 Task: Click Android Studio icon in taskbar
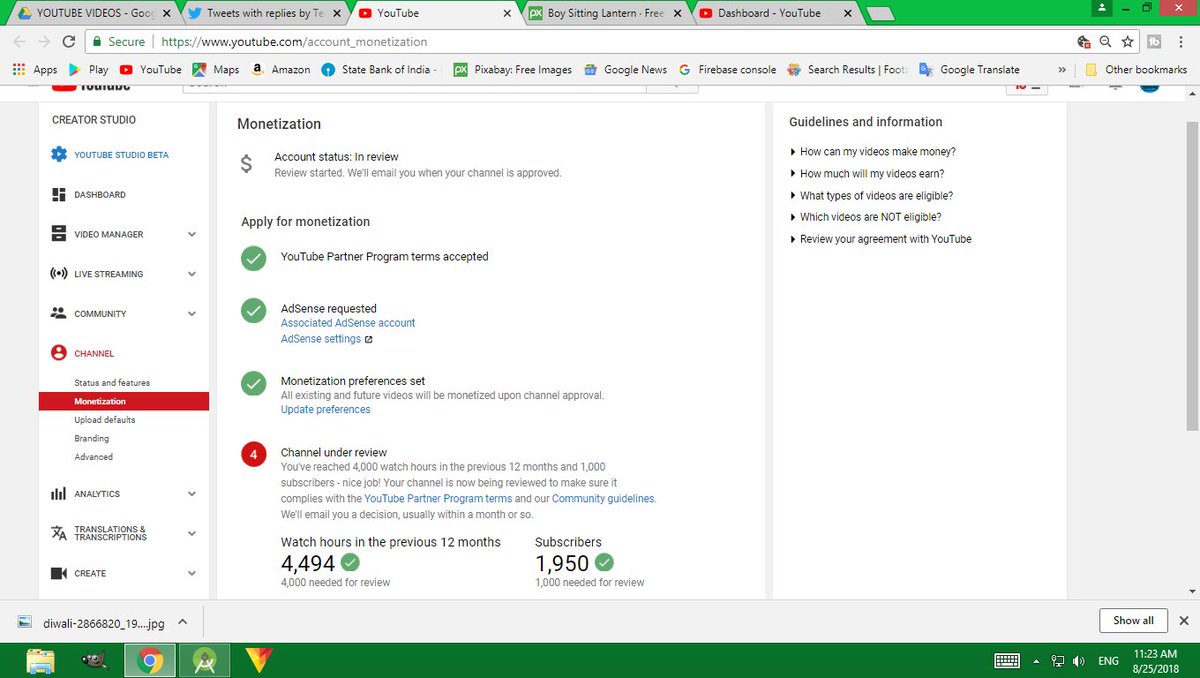(204, 660)
